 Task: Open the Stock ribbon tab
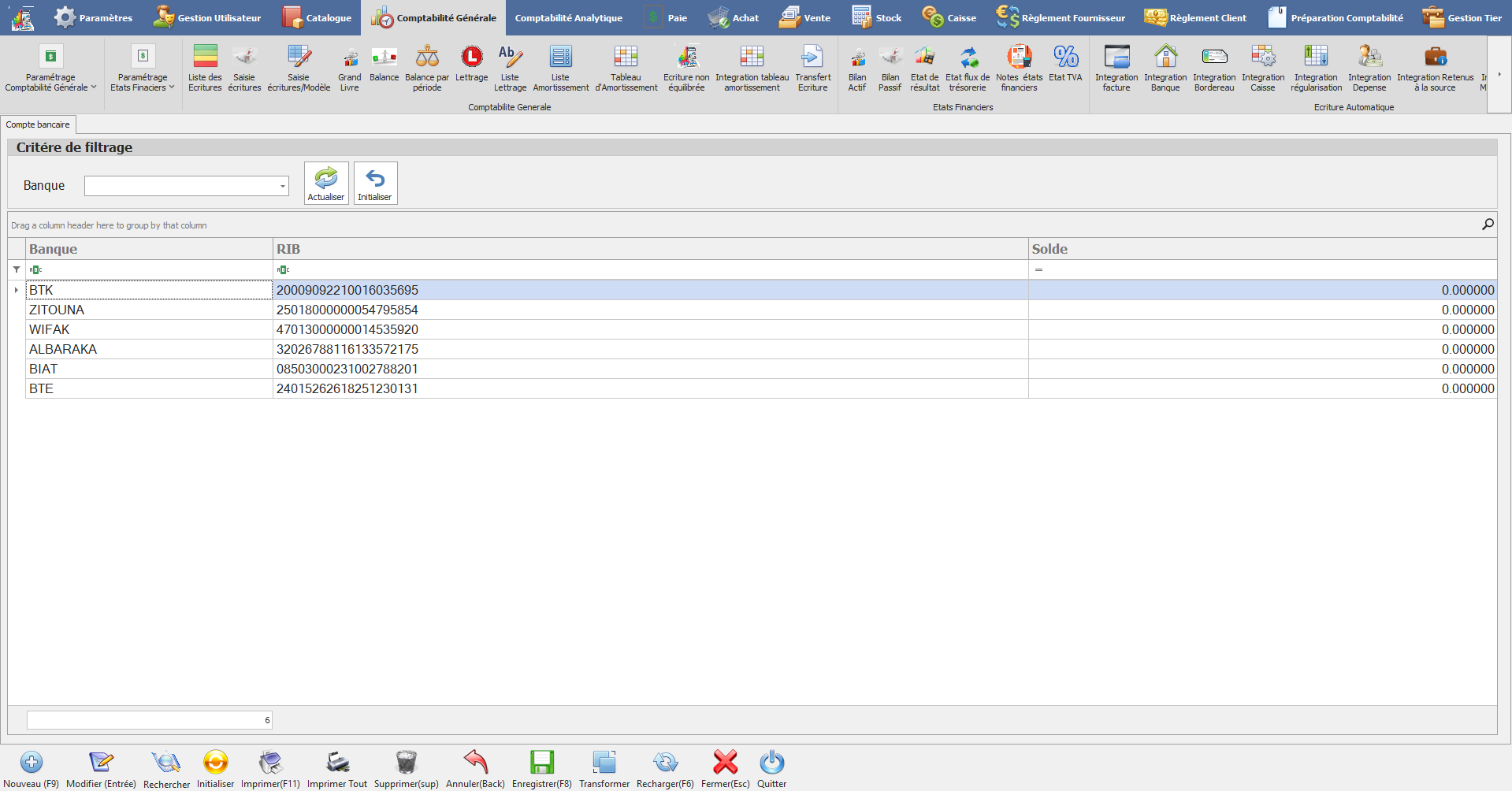click(876, 17)
